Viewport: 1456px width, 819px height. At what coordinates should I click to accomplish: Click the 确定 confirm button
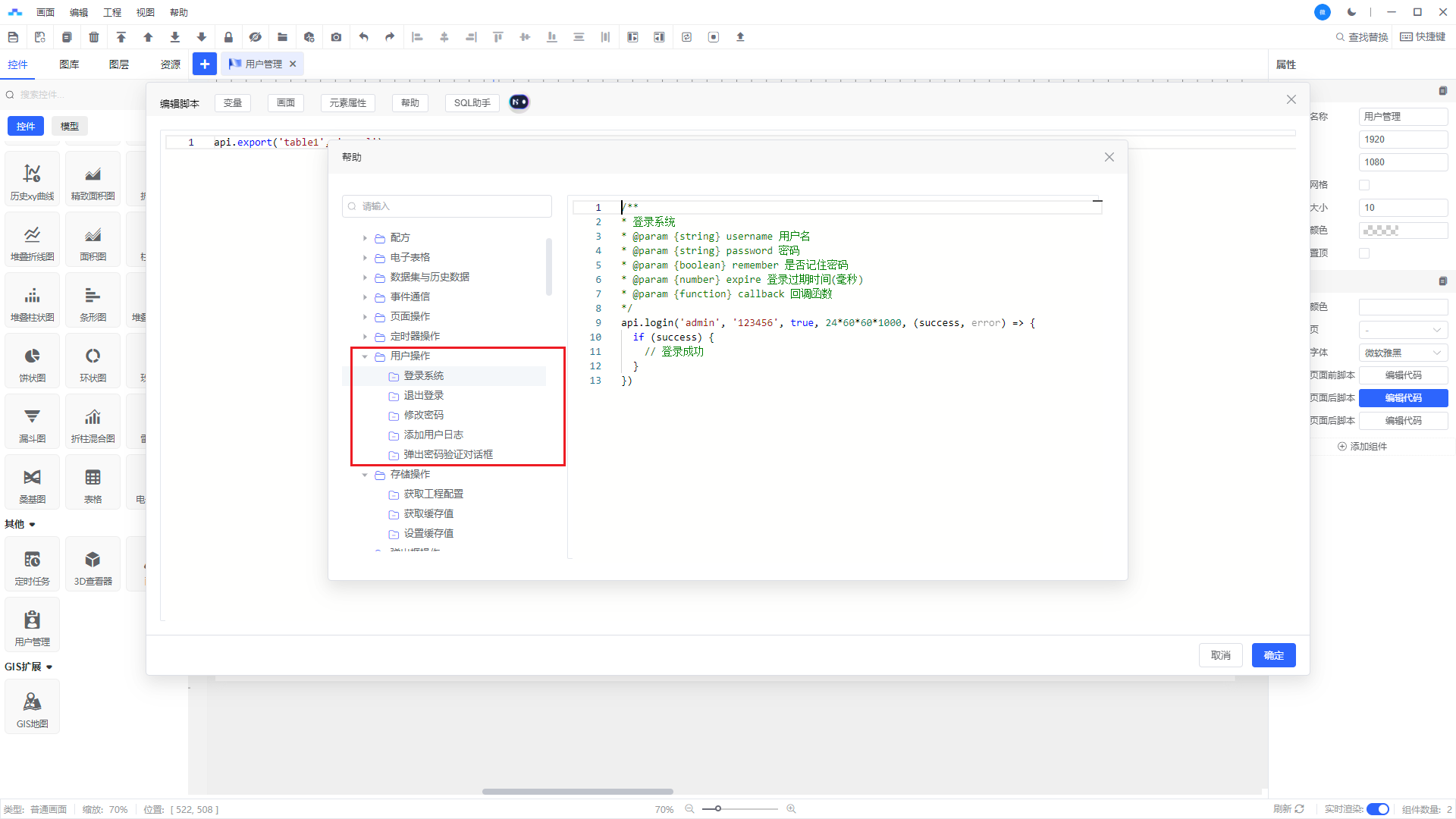[x=1273, y=655]
